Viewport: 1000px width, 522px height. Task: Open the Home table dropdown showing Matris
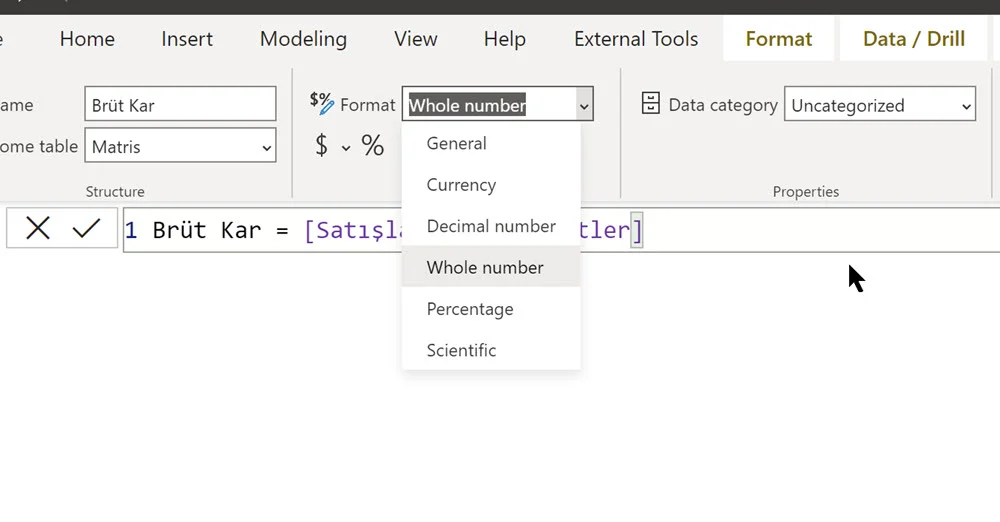click(180, 145)
